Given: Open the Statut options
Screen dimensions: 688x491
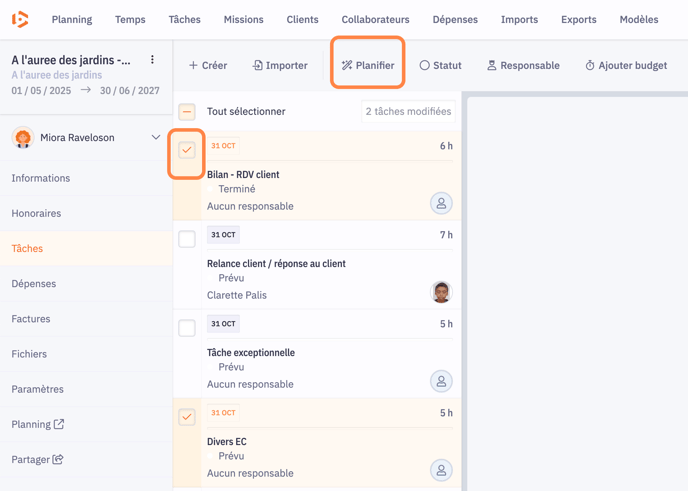Looking at the screenshot, I should 440,66.
